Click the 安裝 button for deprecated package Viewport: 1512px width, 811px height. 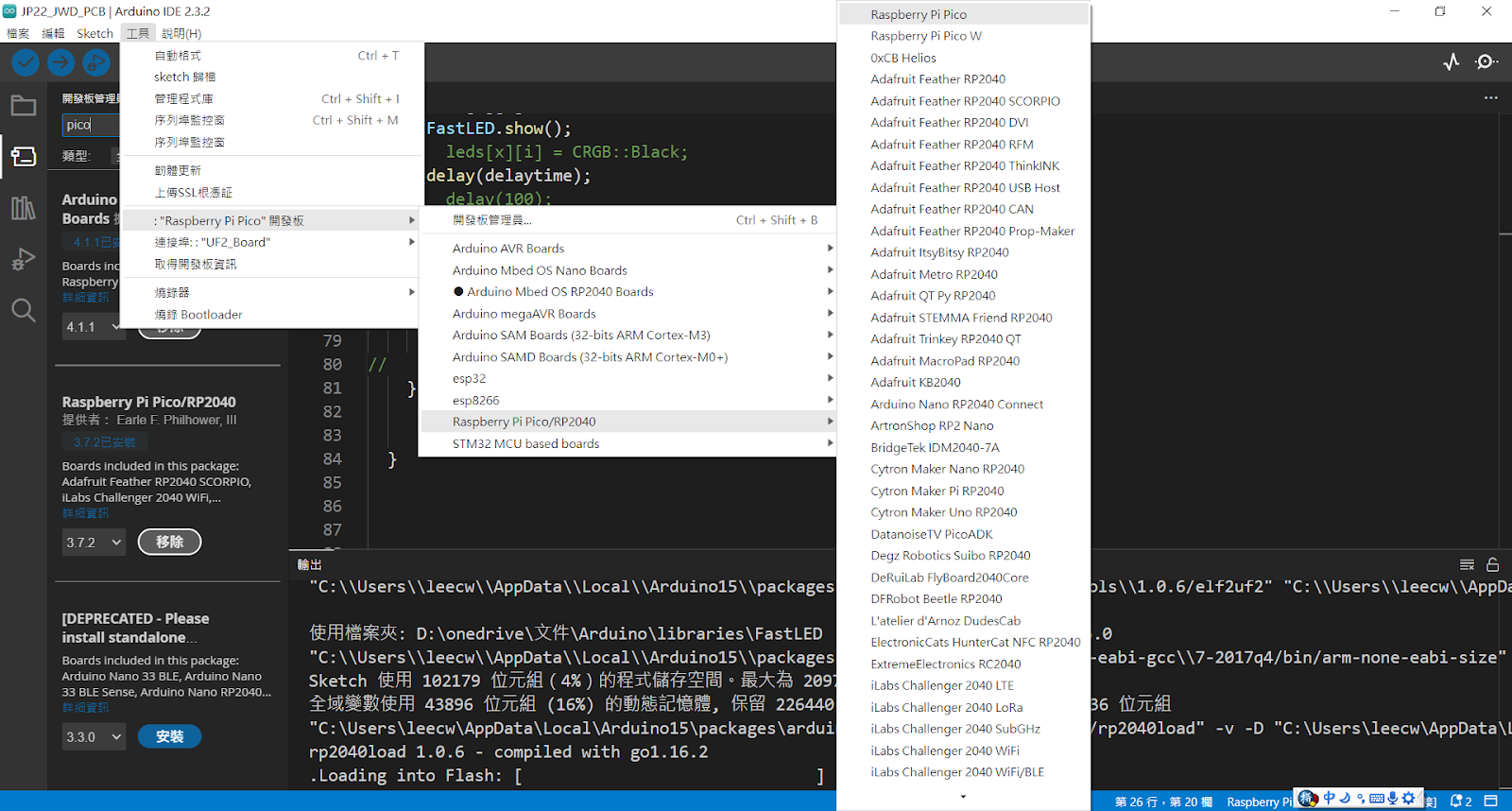pos(170,736)
